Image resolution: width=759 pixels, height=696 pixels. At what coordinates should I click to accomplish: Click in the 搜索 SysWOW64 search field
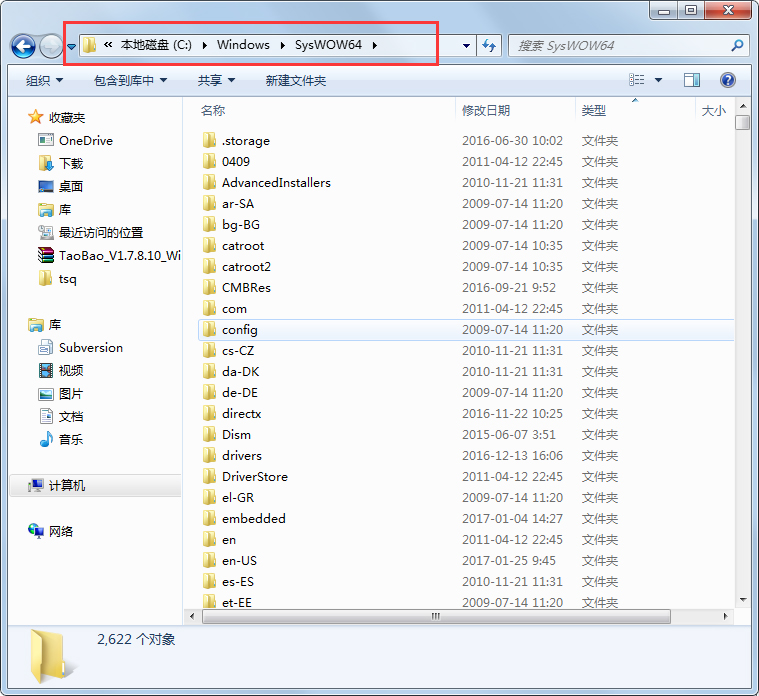[x=620, y=46]
